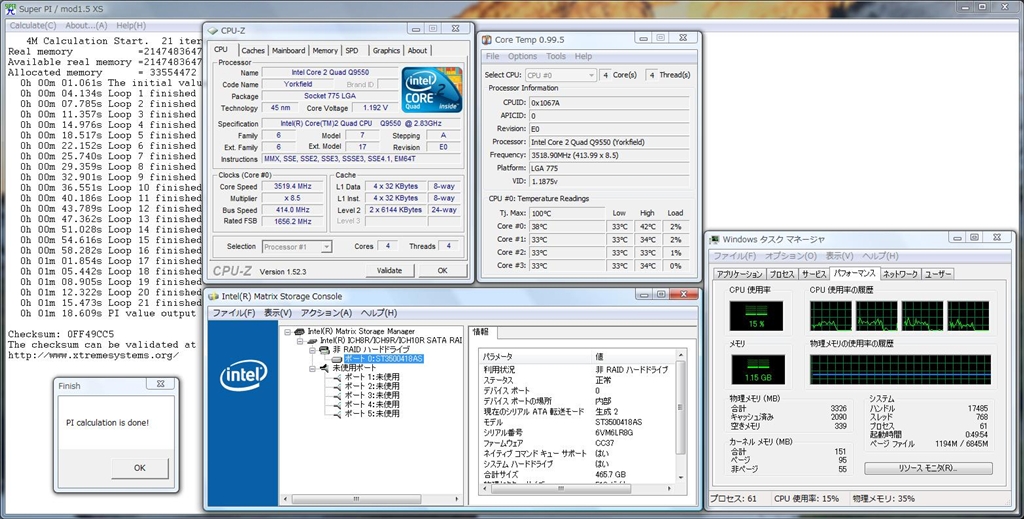Click the Task Manager title bar icon
This screenshot has height=519, width=1024.
click(x=715, y=240)
